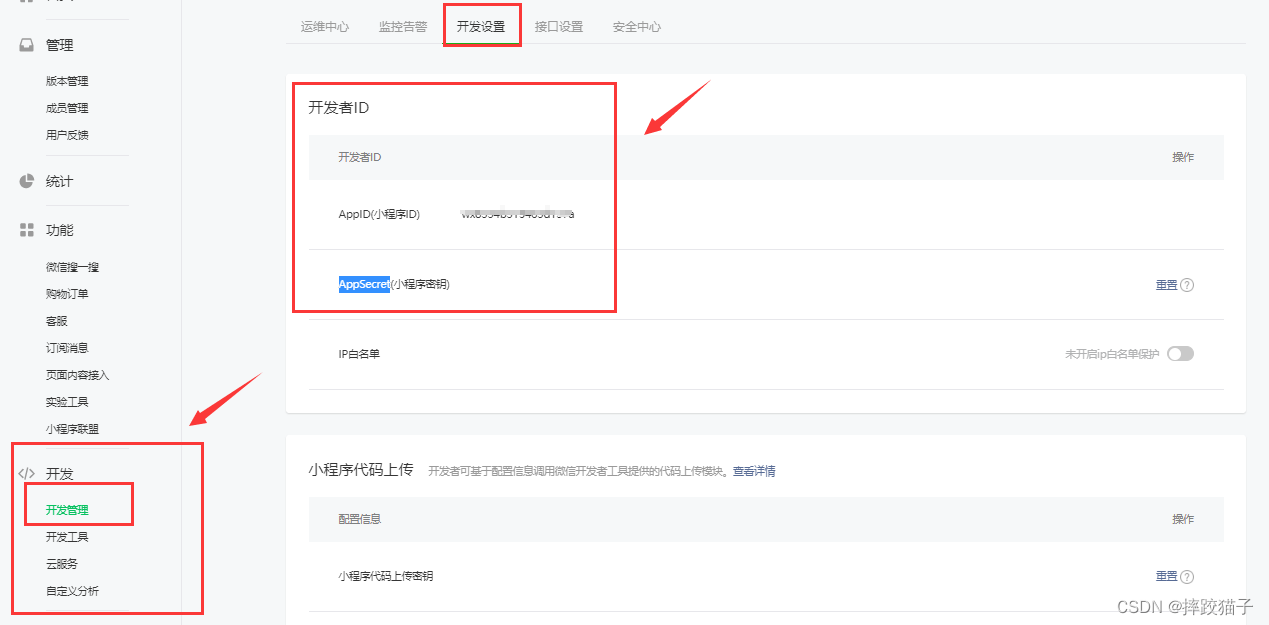Click the 管理 inbox icon in sidebar
1269x625 pixels.
[x=27, y=45]
